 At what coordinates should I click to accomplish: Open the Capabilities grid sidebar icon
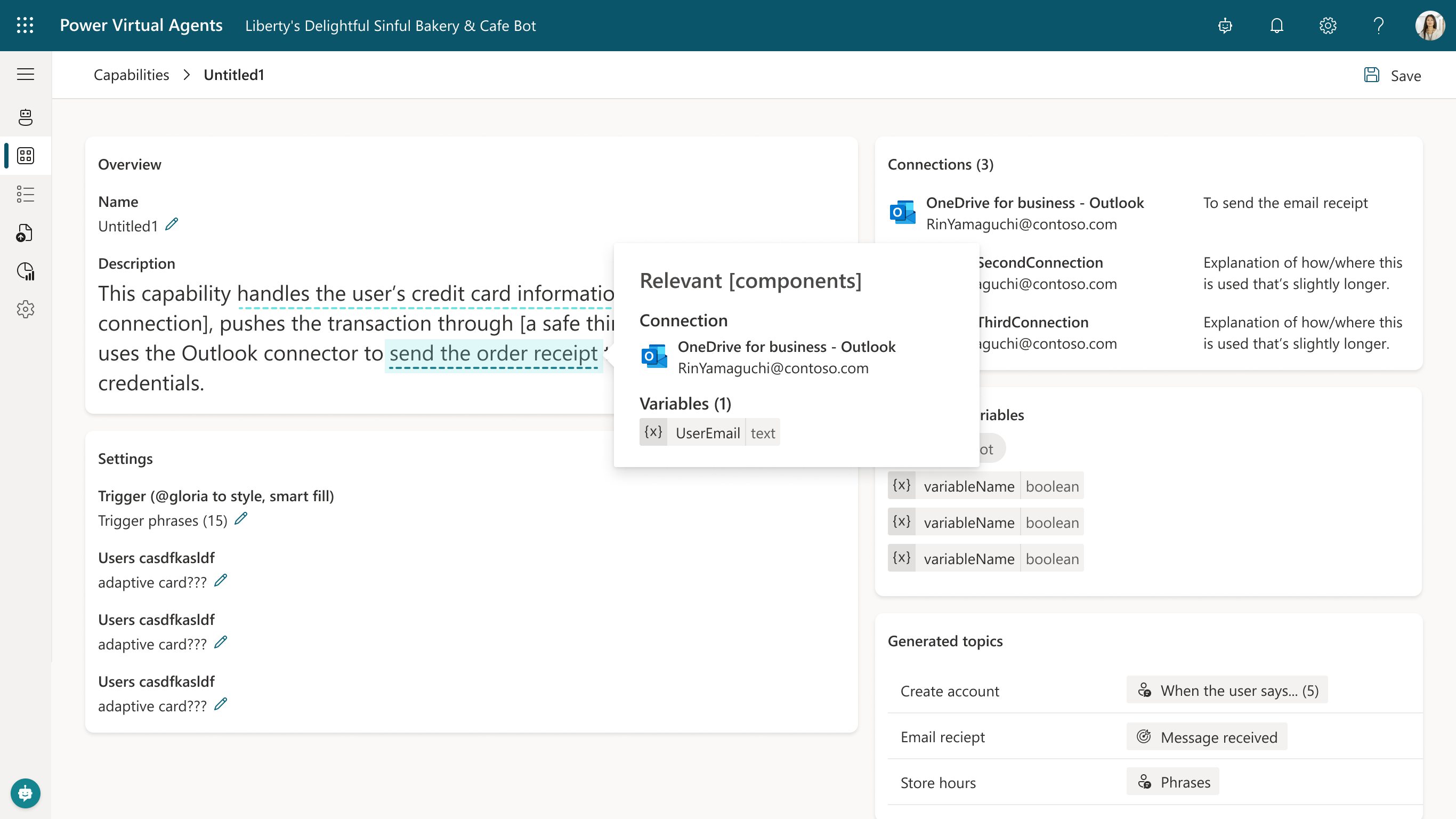coord(25,156)
